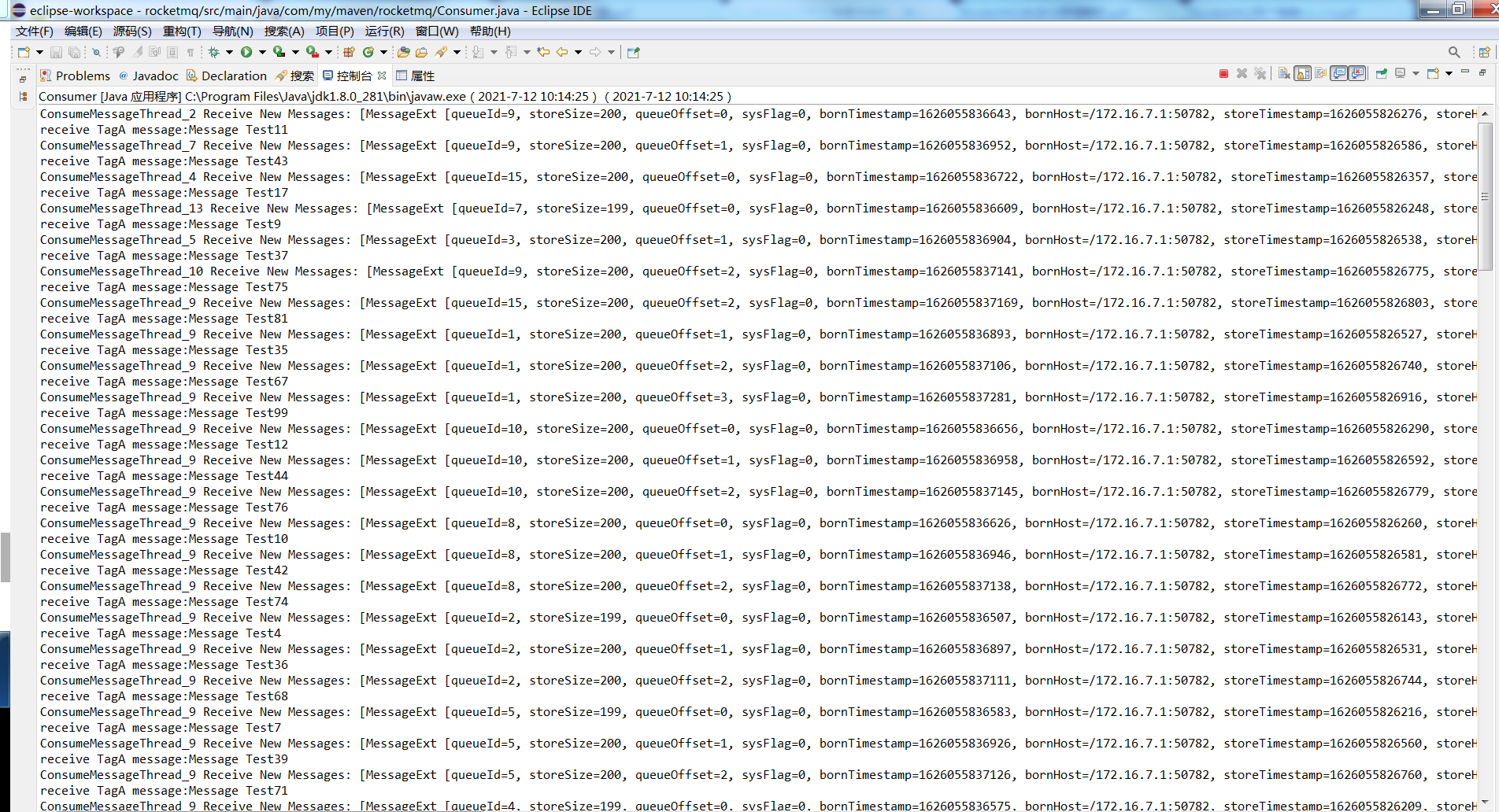Click the New file toolbar icon
This screenshot has width=1499, height=812.
point(24,52)
